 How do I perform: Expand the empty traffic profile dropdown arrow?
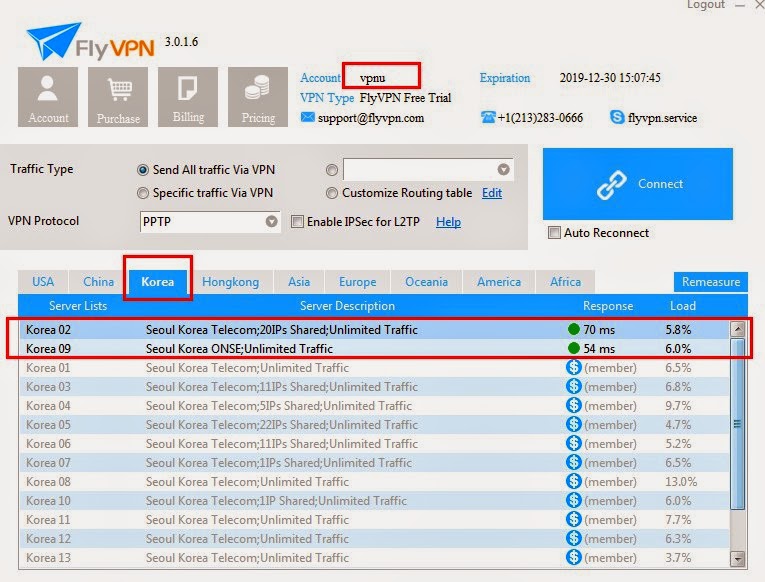point(503,169)
